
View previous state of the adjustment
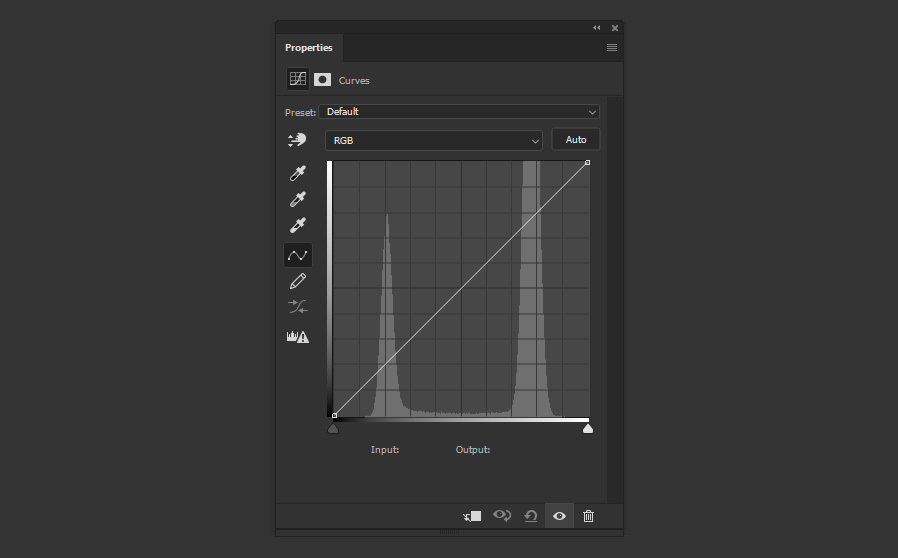502,516
